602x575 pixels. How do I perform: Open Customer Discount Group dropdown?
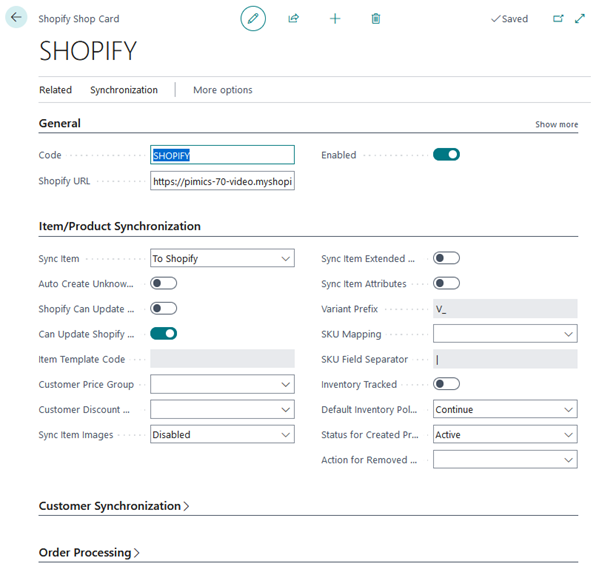222,410
